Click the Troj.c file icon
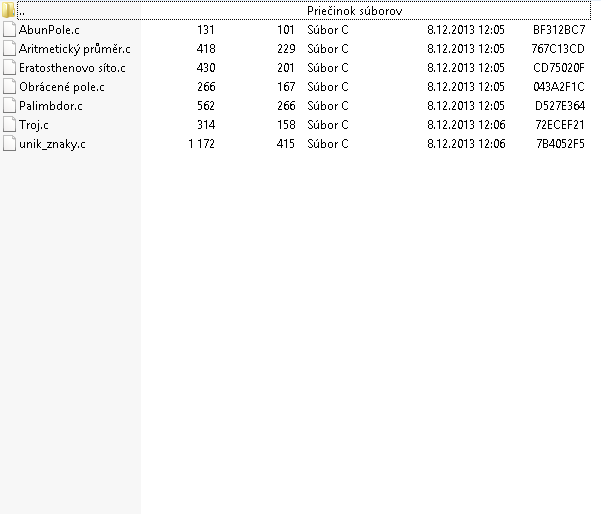Screen dimensions: 601x514 pos(9,125)
